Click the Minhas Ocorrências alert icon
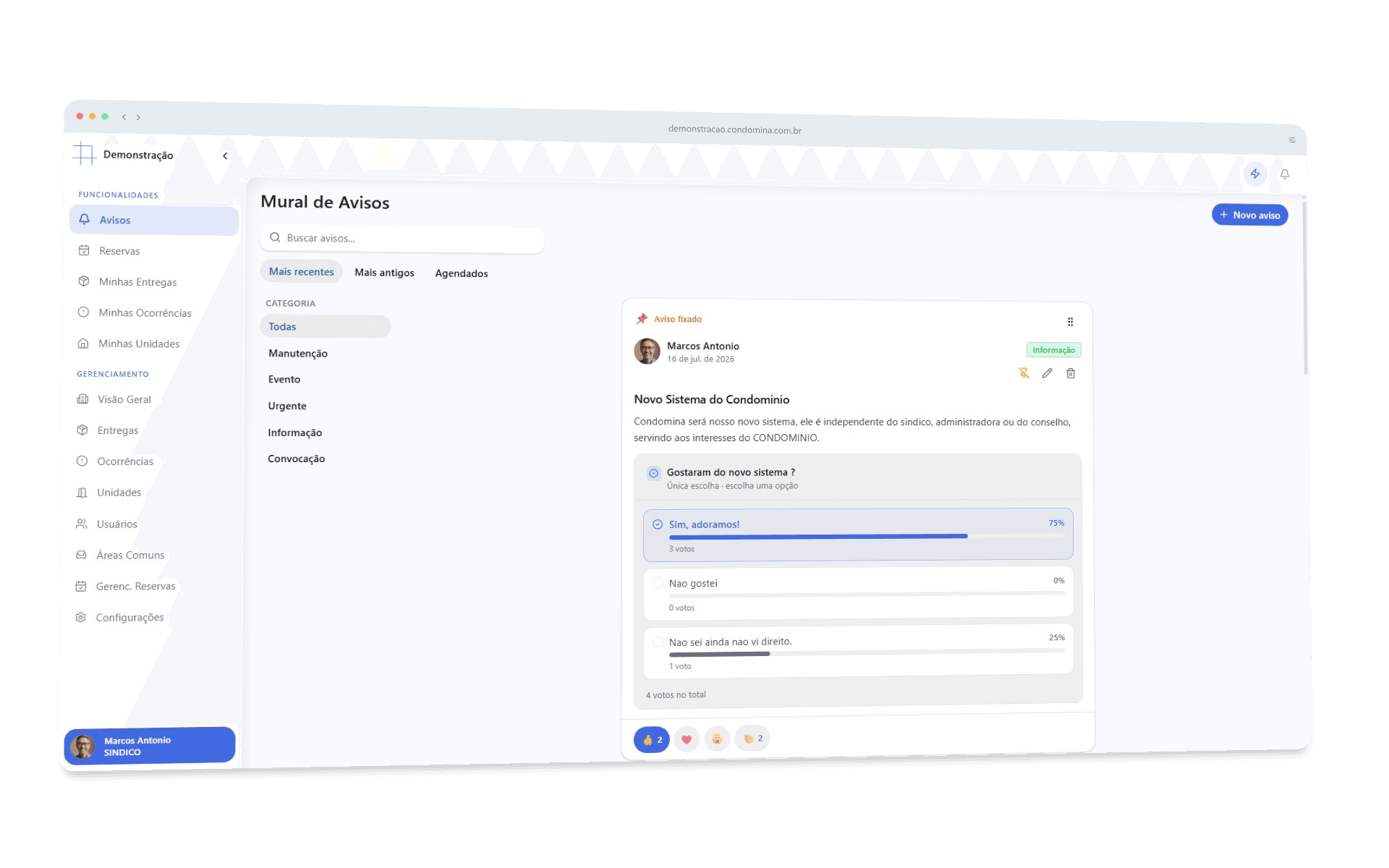The height and width of the screenshot is (868, 1389). click(x=83, y=312)
